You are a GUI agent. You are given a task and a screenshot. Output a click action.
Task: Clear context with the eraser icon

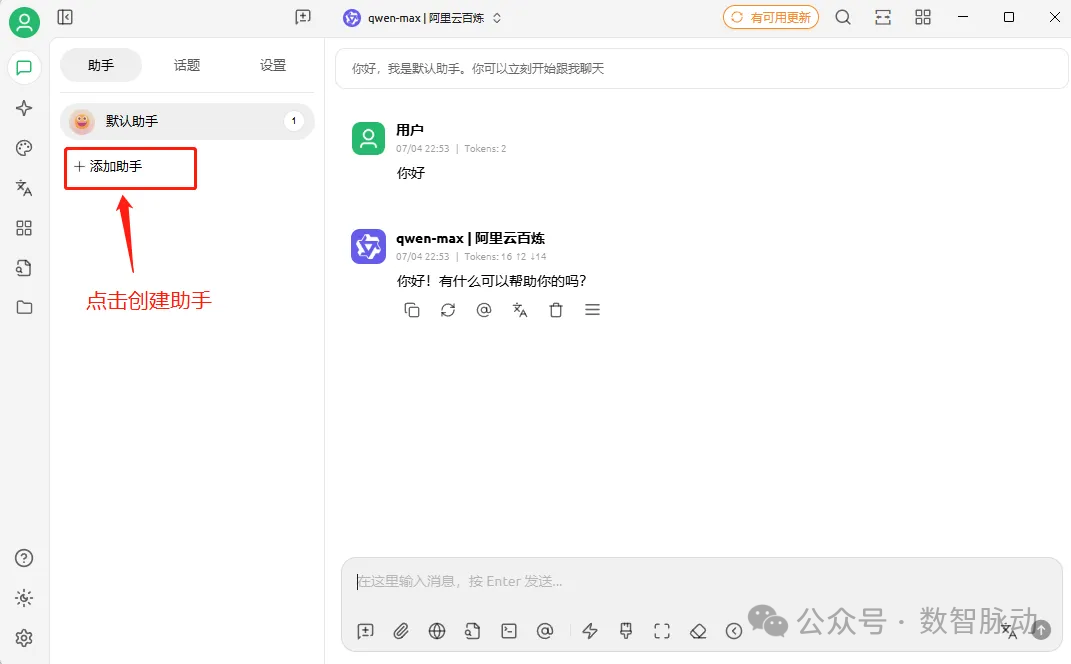click(698, 631)
